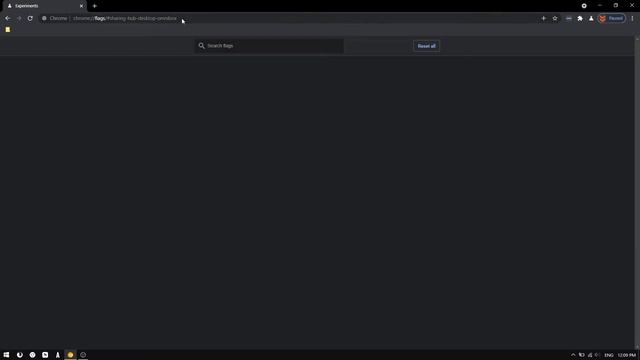The image size is (640, 360).
Task: Open the Extensions puzzle-piece menu
Action: pyautogui.click(x=580, y=18)
